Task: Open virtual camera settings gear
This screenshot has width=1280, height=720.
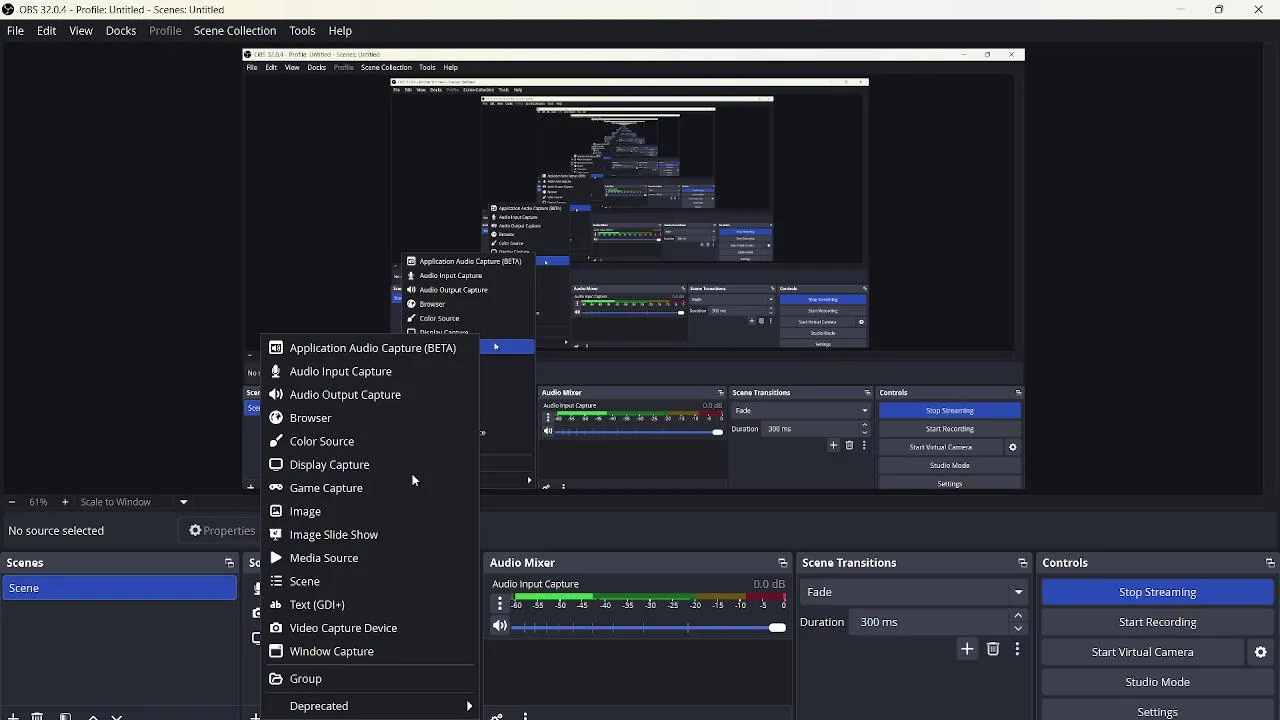Action: (1260, 652)
